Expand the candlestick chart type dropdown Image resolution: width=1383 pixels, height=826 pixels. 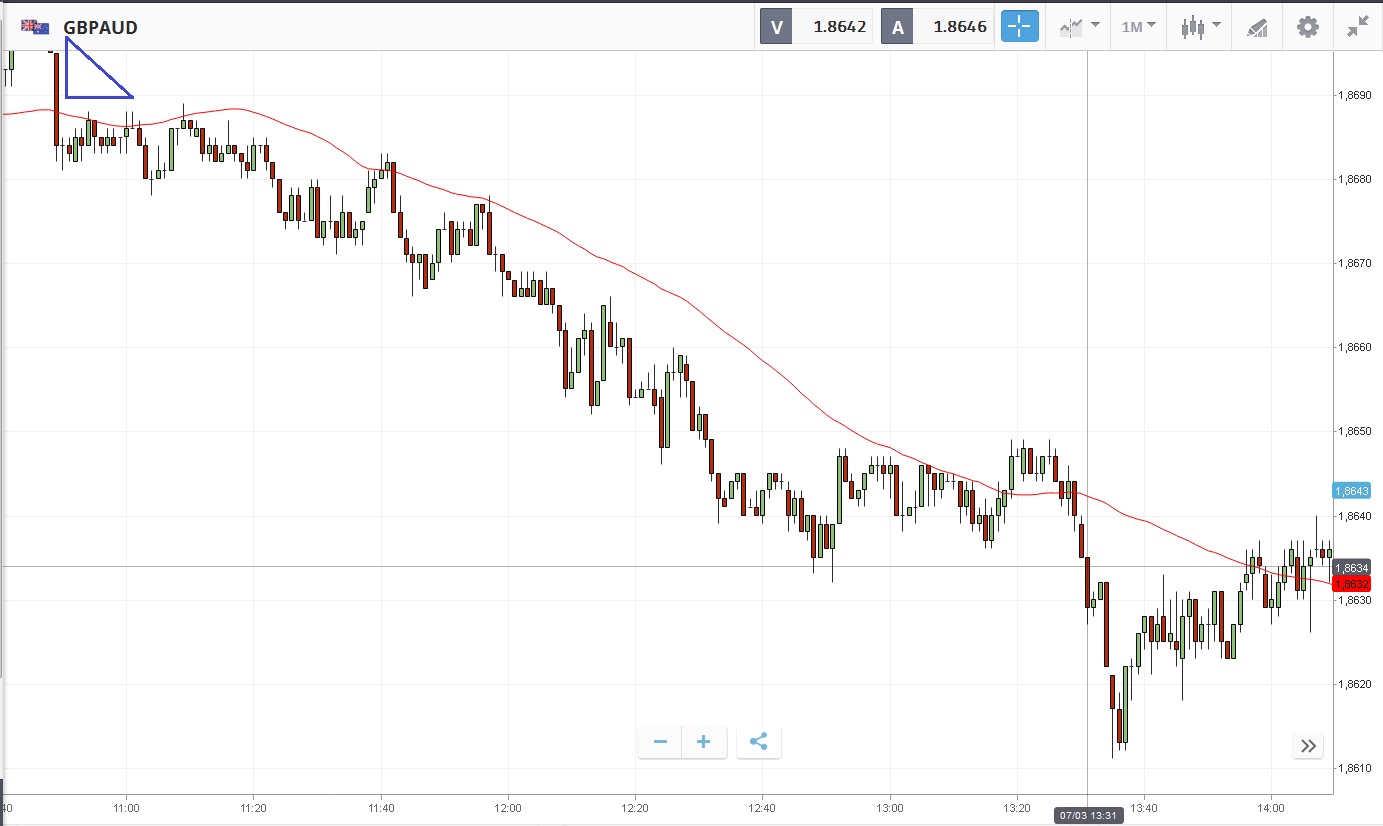(1200, 27)
